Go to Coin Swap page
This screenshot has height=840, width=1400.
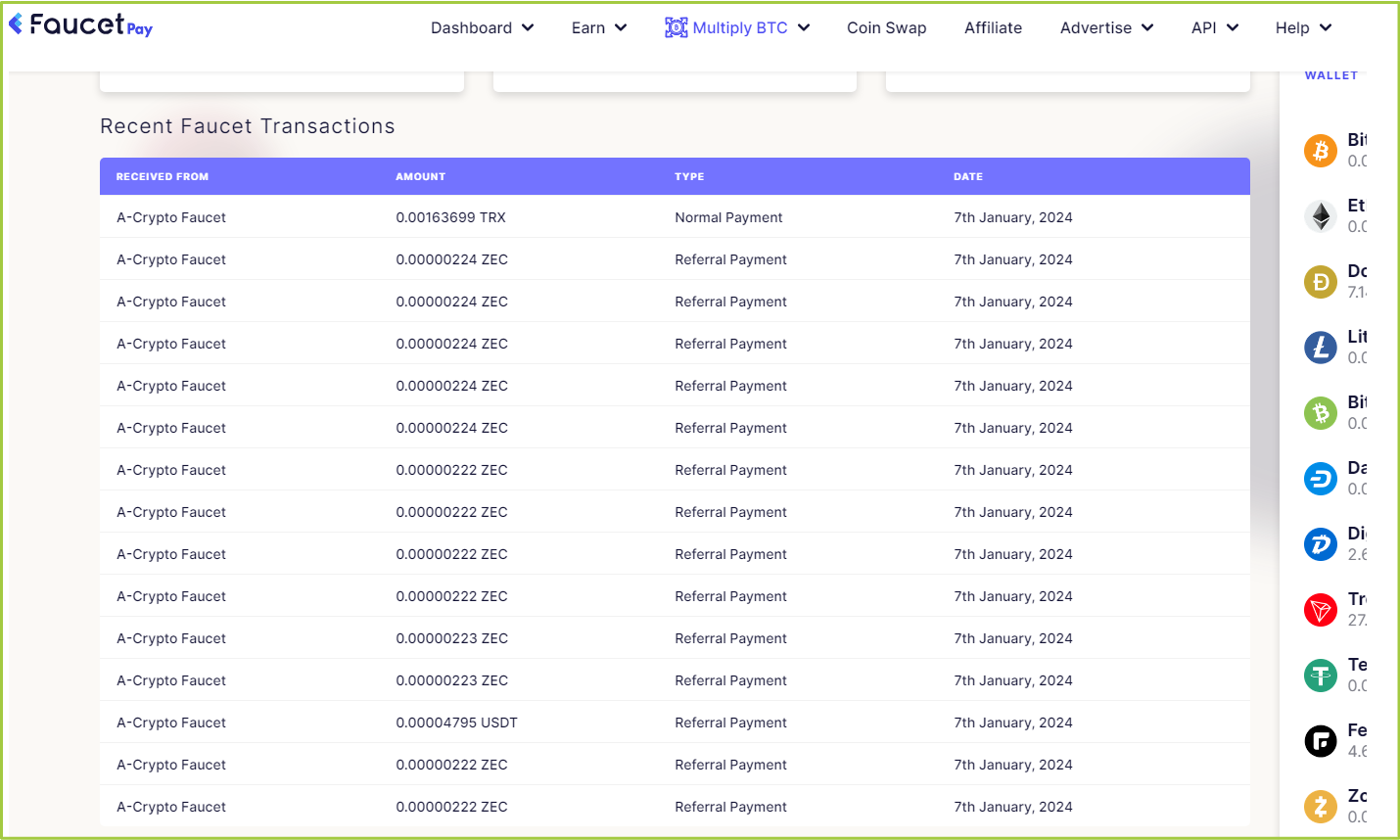[x=886, y=28]
